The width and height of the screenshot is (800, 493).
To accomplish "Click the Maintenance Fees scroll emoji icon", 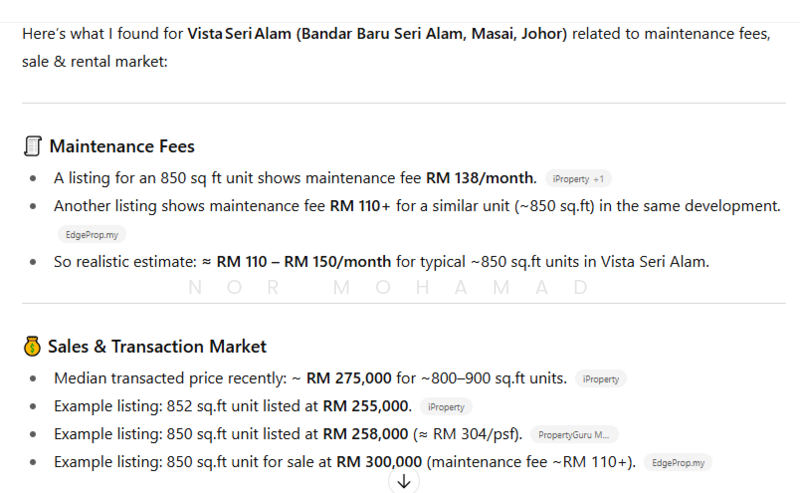I will point(33,147).
